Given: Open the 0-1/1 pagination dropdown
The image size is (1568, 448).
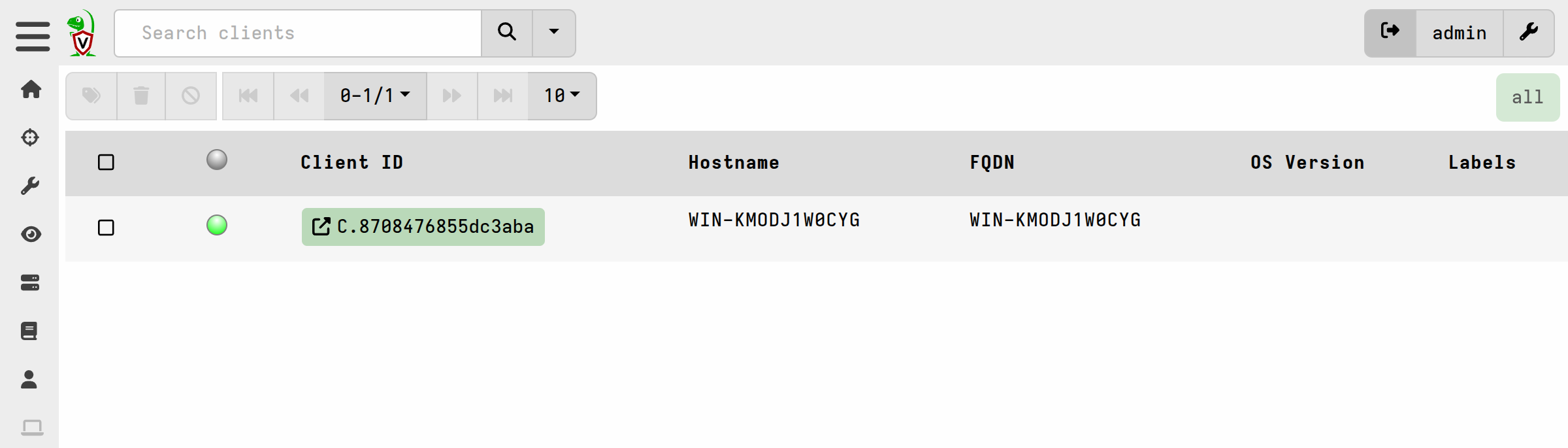Looking at the screenshot, I should point(374,95).
